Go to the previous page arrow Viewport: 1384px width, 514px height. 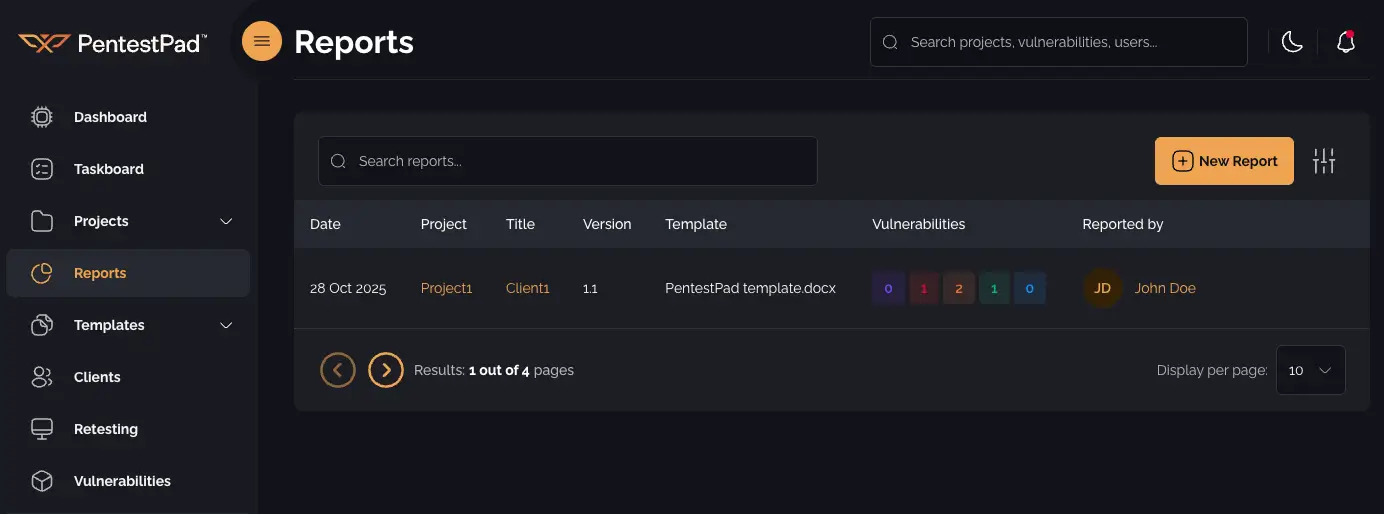pos(338,370)
